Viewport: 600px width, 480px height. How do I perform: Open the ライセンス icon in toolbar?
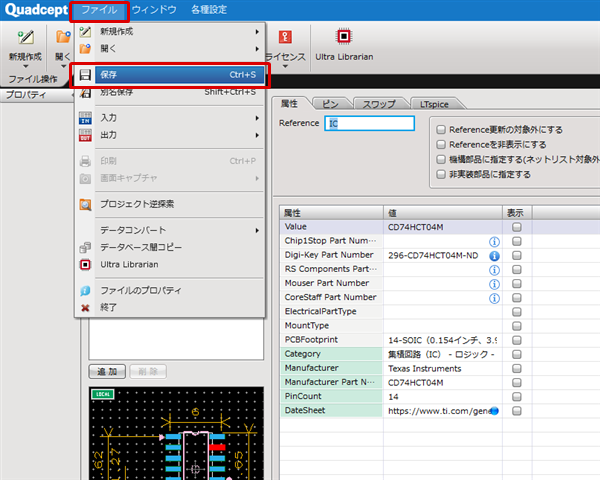(x=285, y=37)
